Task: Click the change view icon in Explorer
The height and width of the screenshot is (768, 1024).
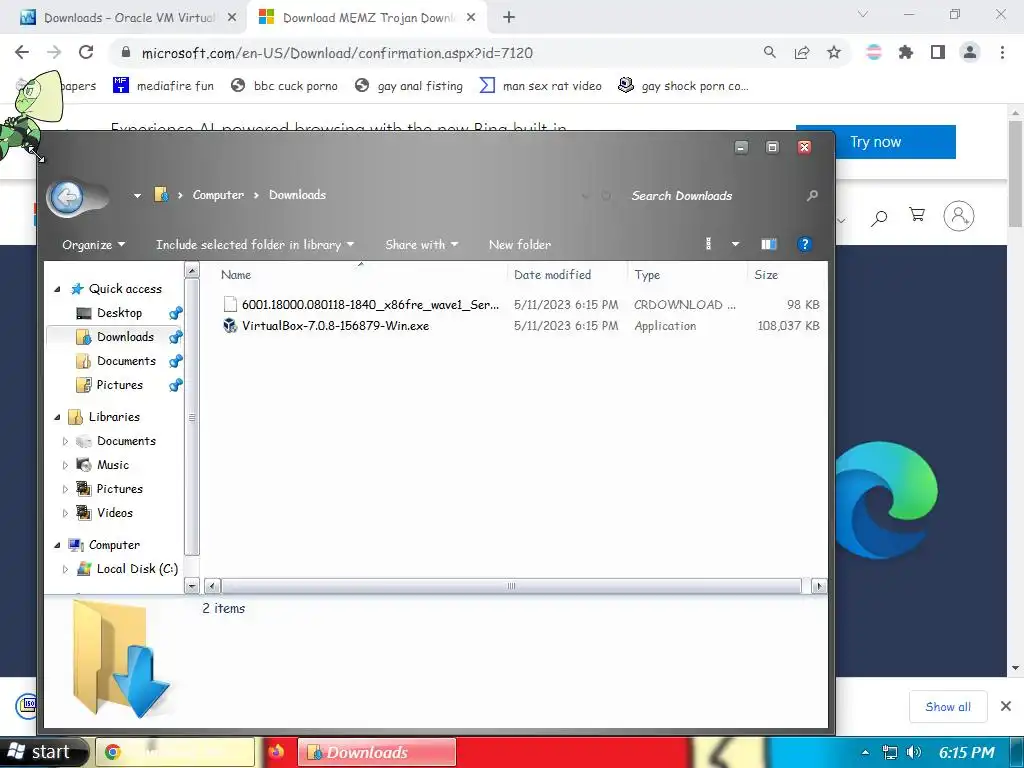Action: click(709, 244)
